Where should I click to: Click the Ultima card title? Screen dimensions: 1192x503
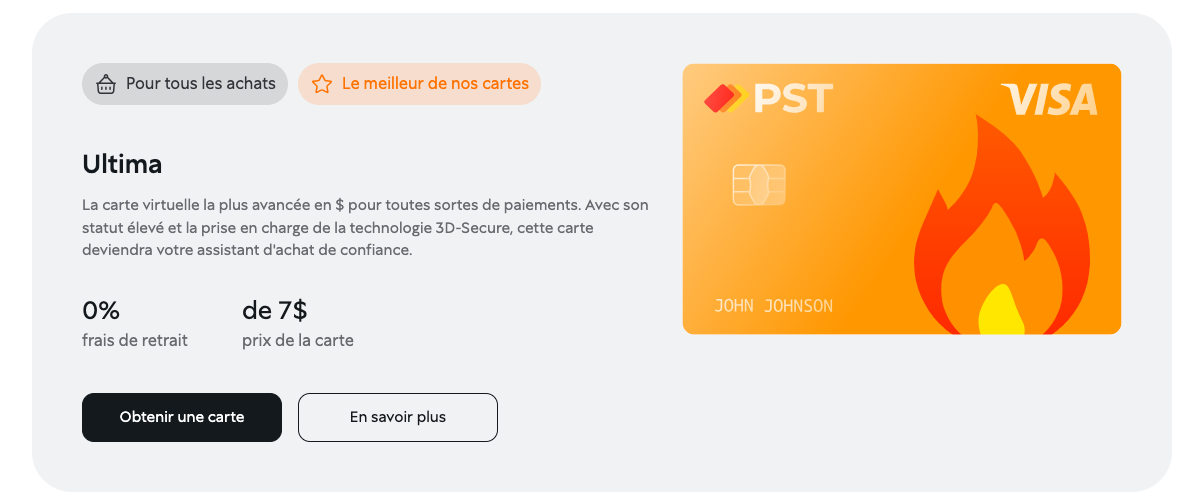[122, 164]
